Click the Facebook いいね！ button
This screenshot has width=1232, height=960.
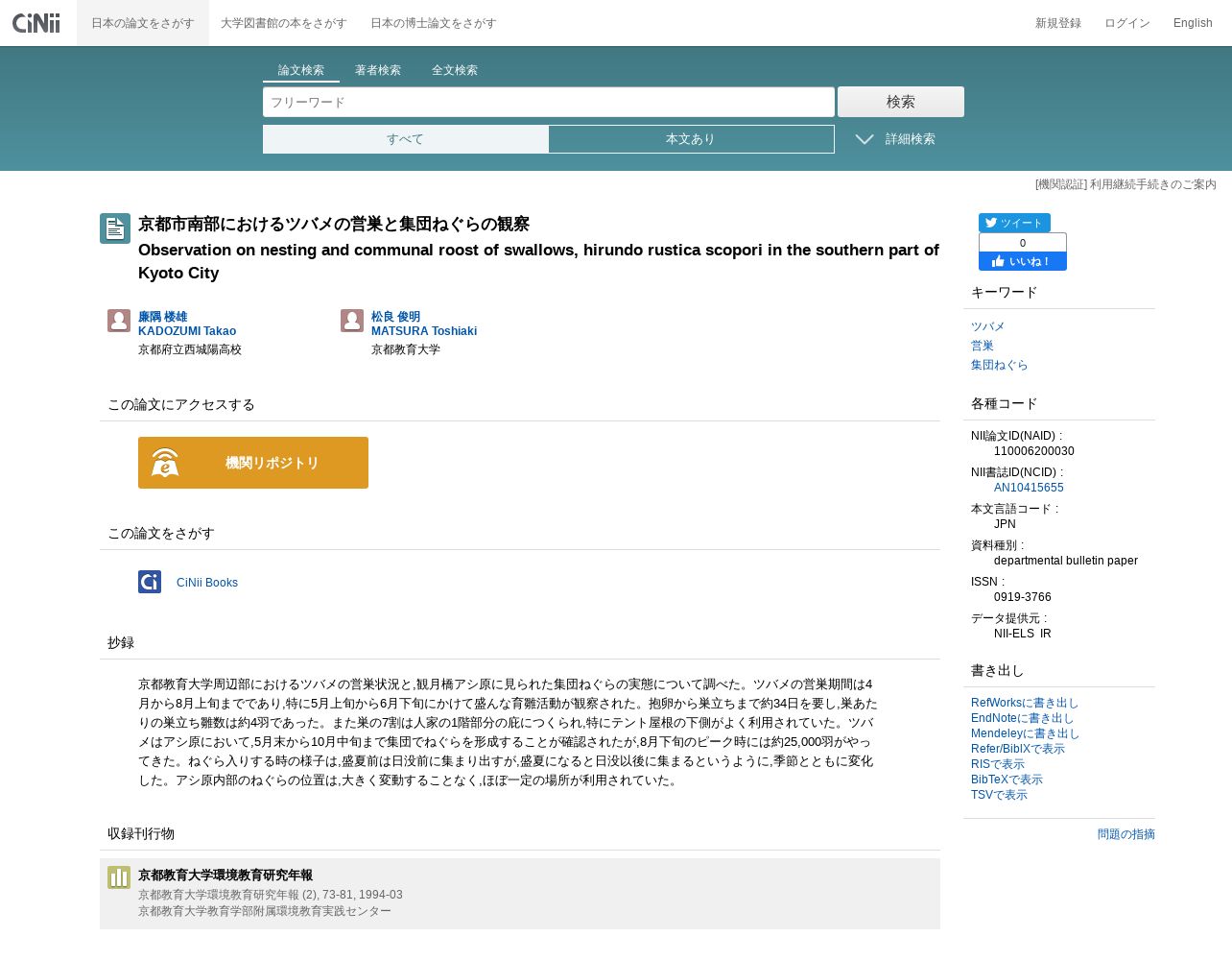pos(1023,261)
